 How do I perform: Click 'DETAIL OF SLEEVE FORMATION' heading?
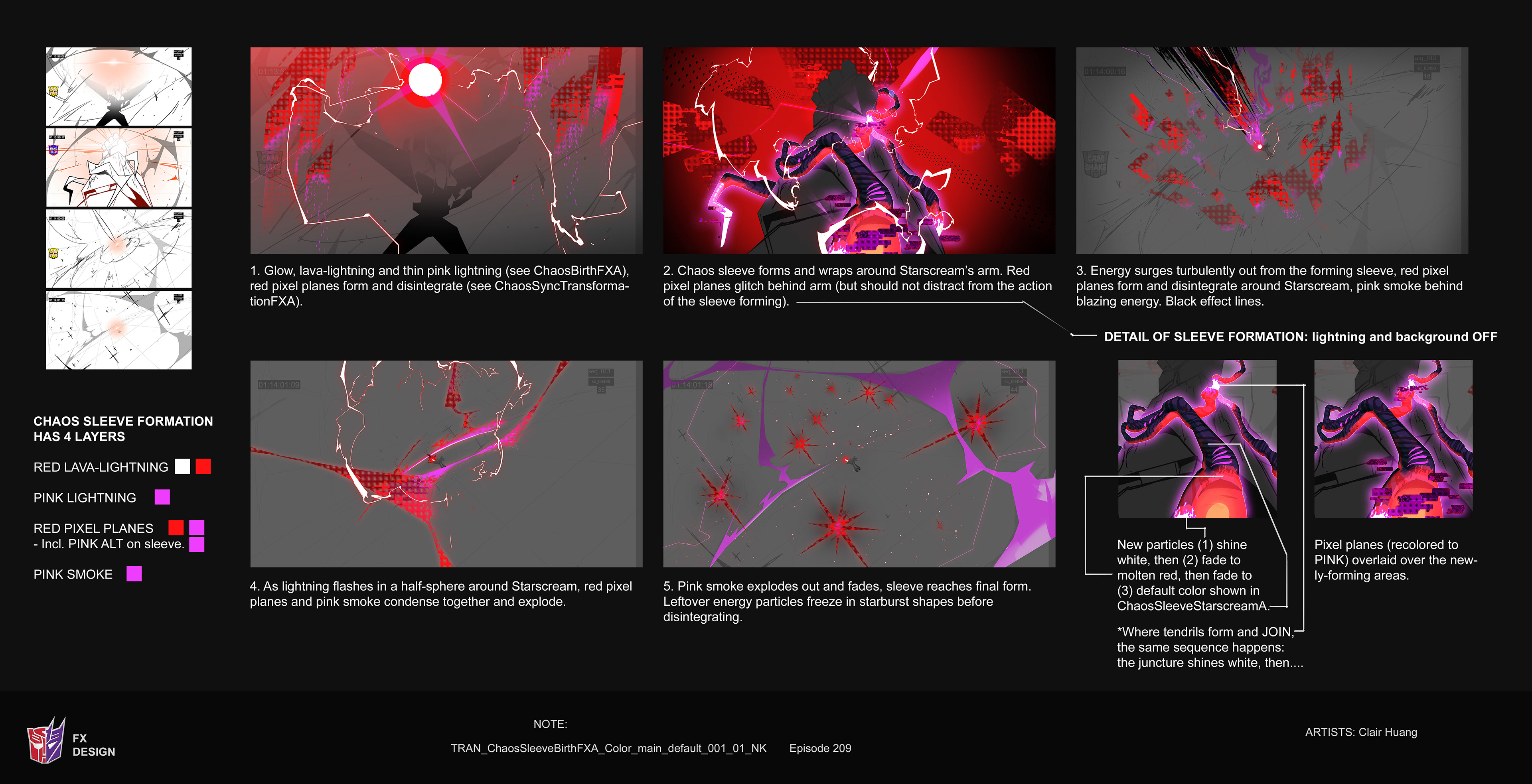pos(1301,337)
